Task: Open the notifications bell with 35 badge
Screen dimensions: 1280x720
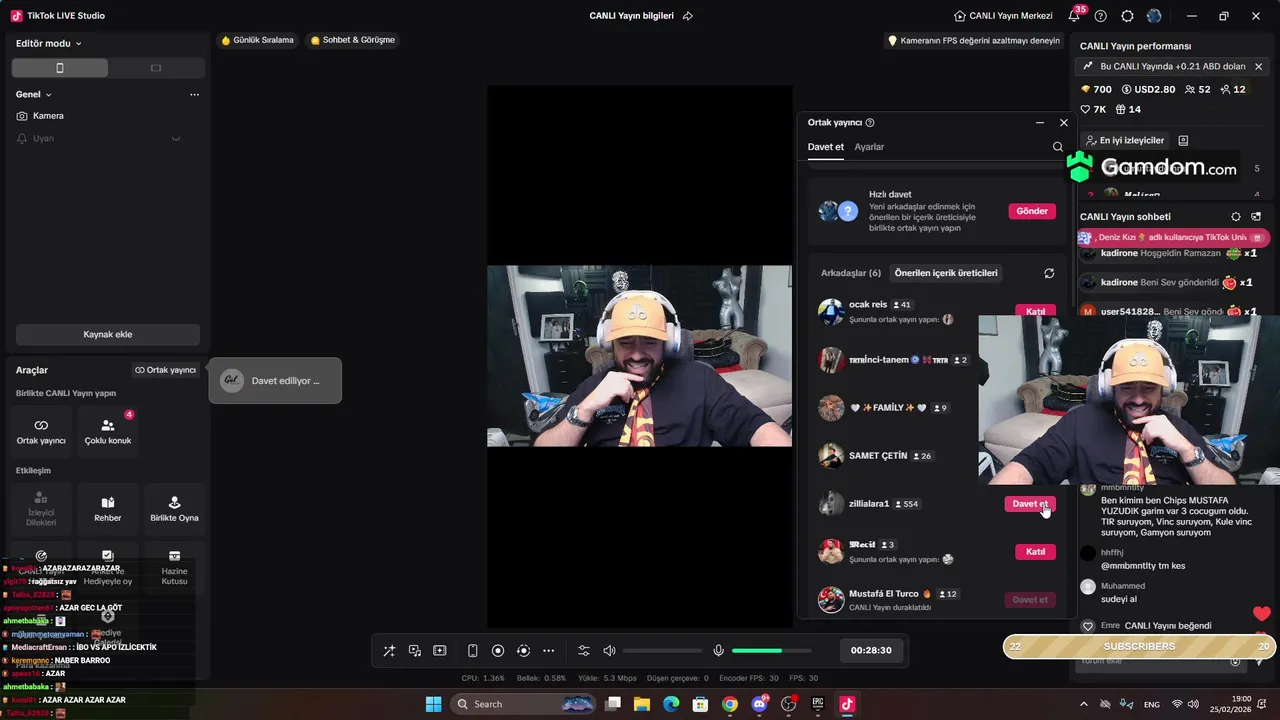Action: [x=1074, y=16]
